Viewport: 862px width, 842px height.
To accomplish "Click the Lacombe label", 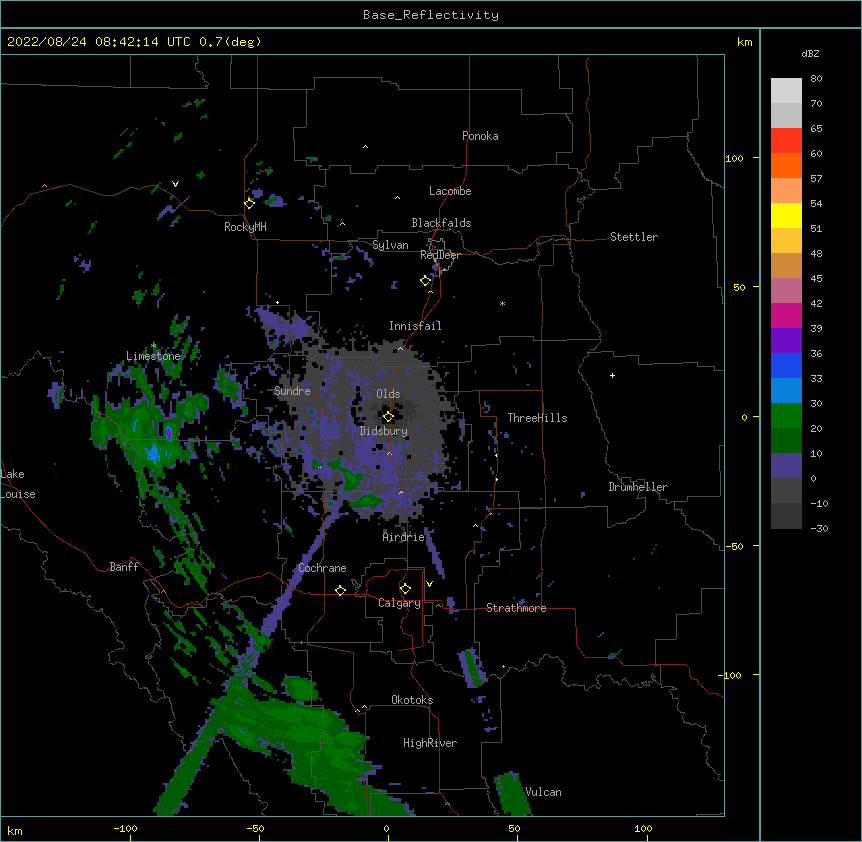I will 450,191.
